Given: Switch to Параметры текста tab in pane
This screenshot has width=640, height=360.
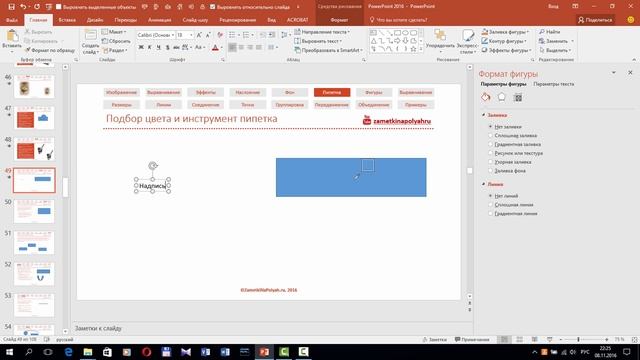Looking at the screenshot, I should click(x=553, y=84).
